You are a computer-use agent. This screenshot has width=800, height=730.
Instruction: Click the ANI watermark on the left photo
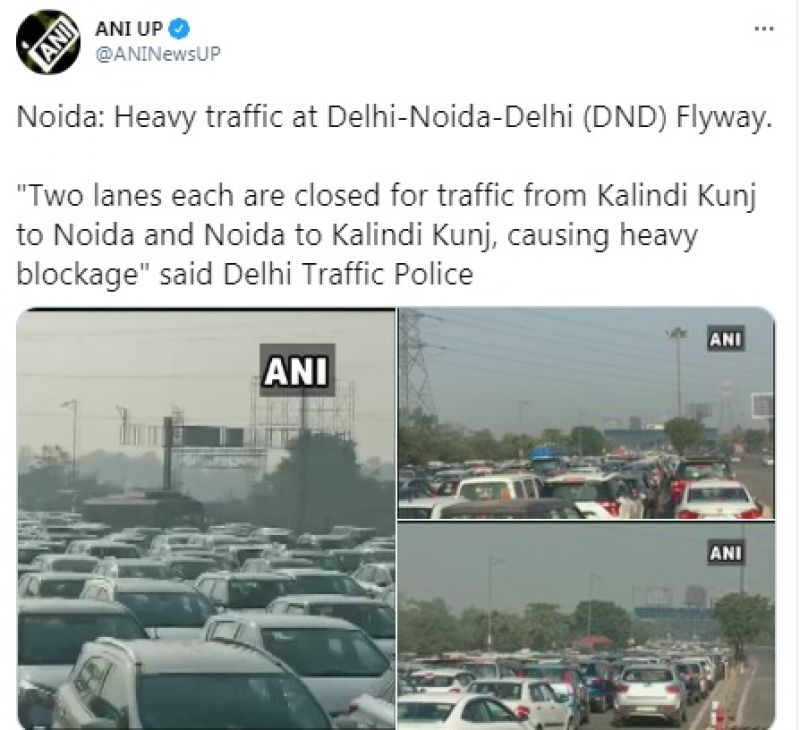pos(297,370)
